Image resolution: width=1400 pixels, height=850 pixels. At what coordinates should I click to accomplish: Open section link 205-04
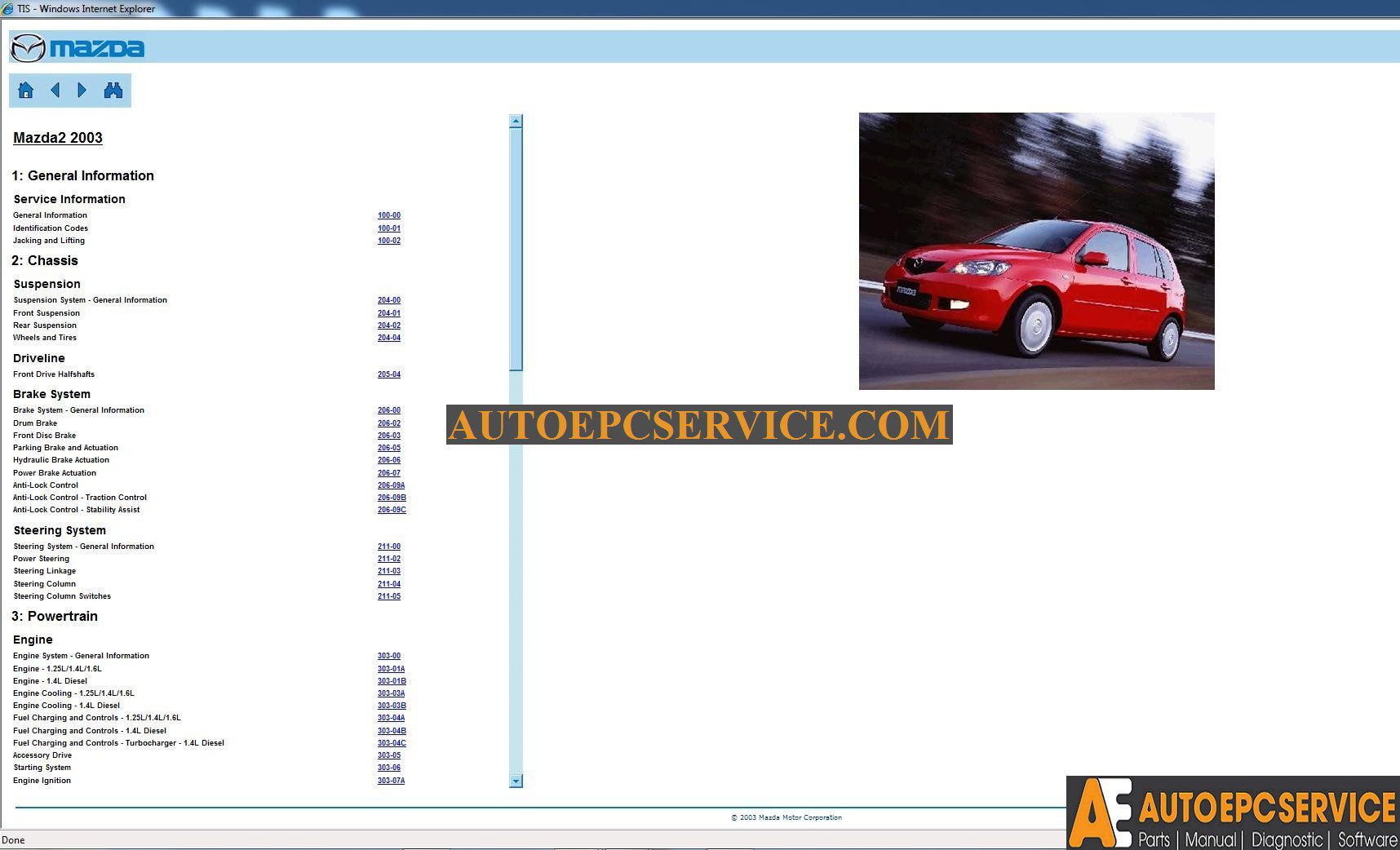point(389,374)
